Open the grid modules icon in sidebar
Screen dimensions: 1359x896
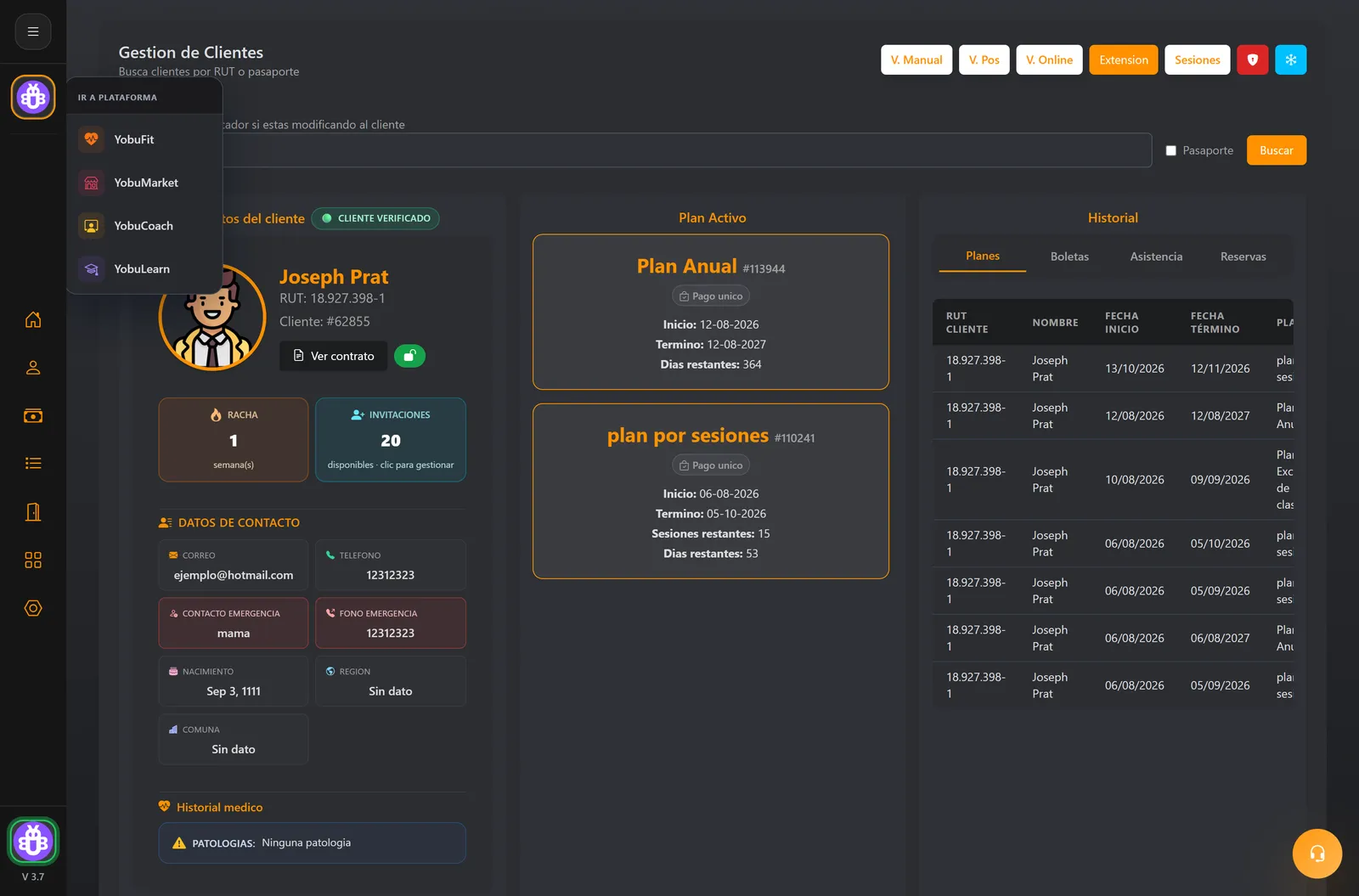click(33, 560)
